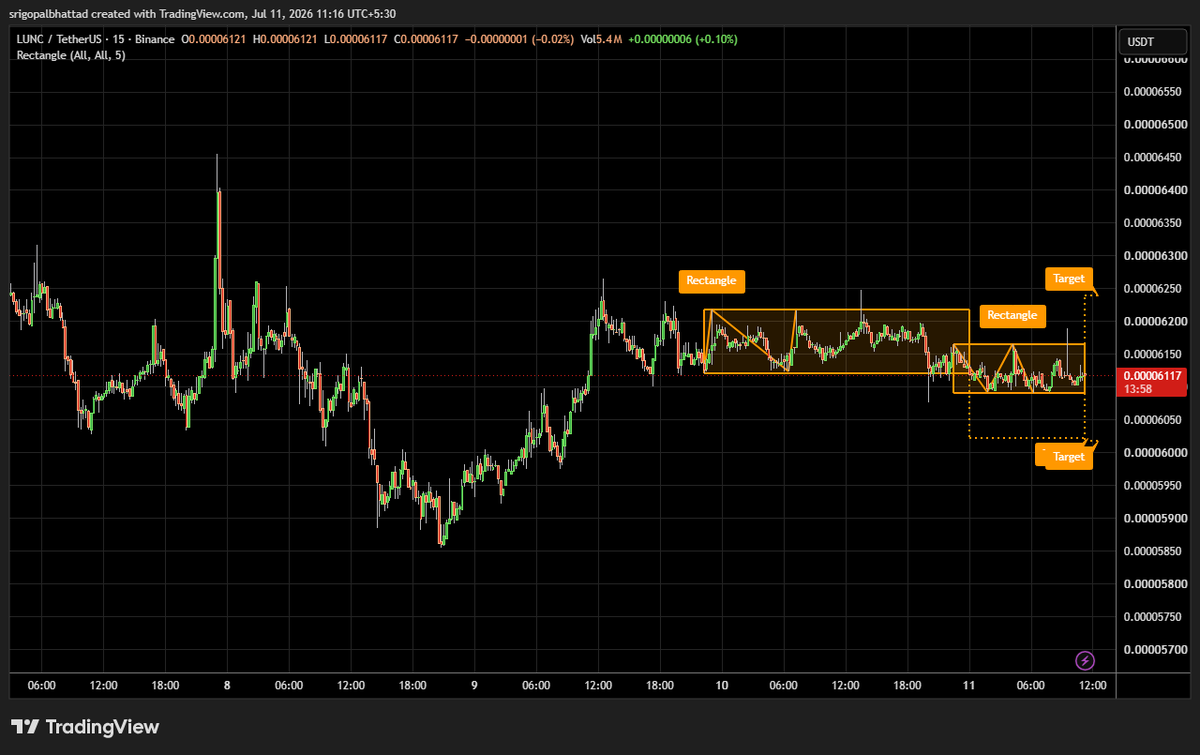Click the 0.00005900 price axis label

[1155, 519]
